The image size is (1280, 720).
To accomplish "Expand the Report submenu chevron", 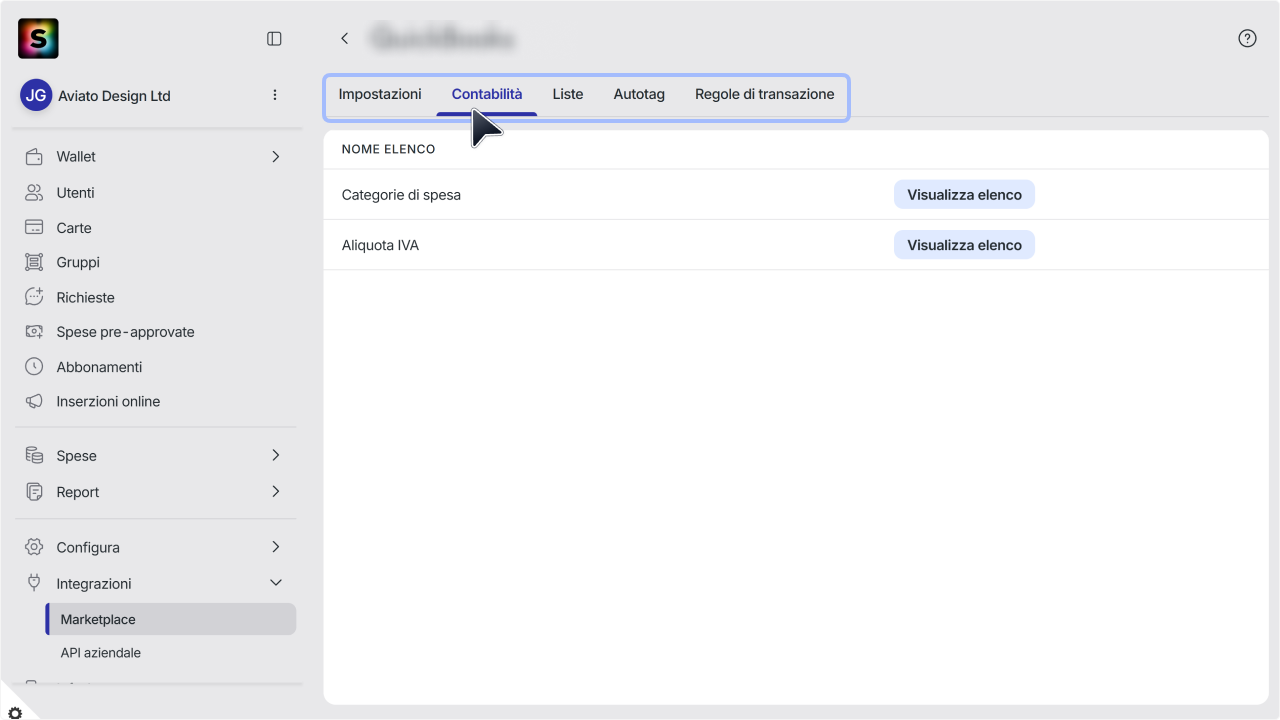I will click(276, 491).
